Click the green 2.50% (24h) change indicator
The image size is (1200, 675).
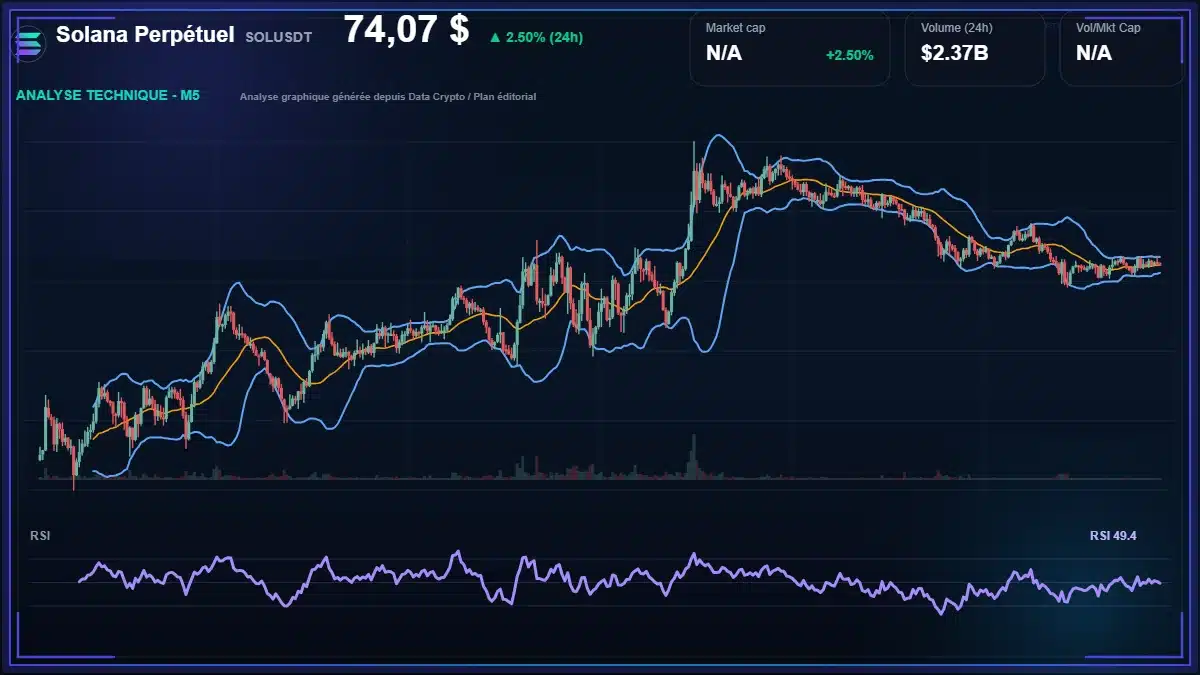[536, 37]
